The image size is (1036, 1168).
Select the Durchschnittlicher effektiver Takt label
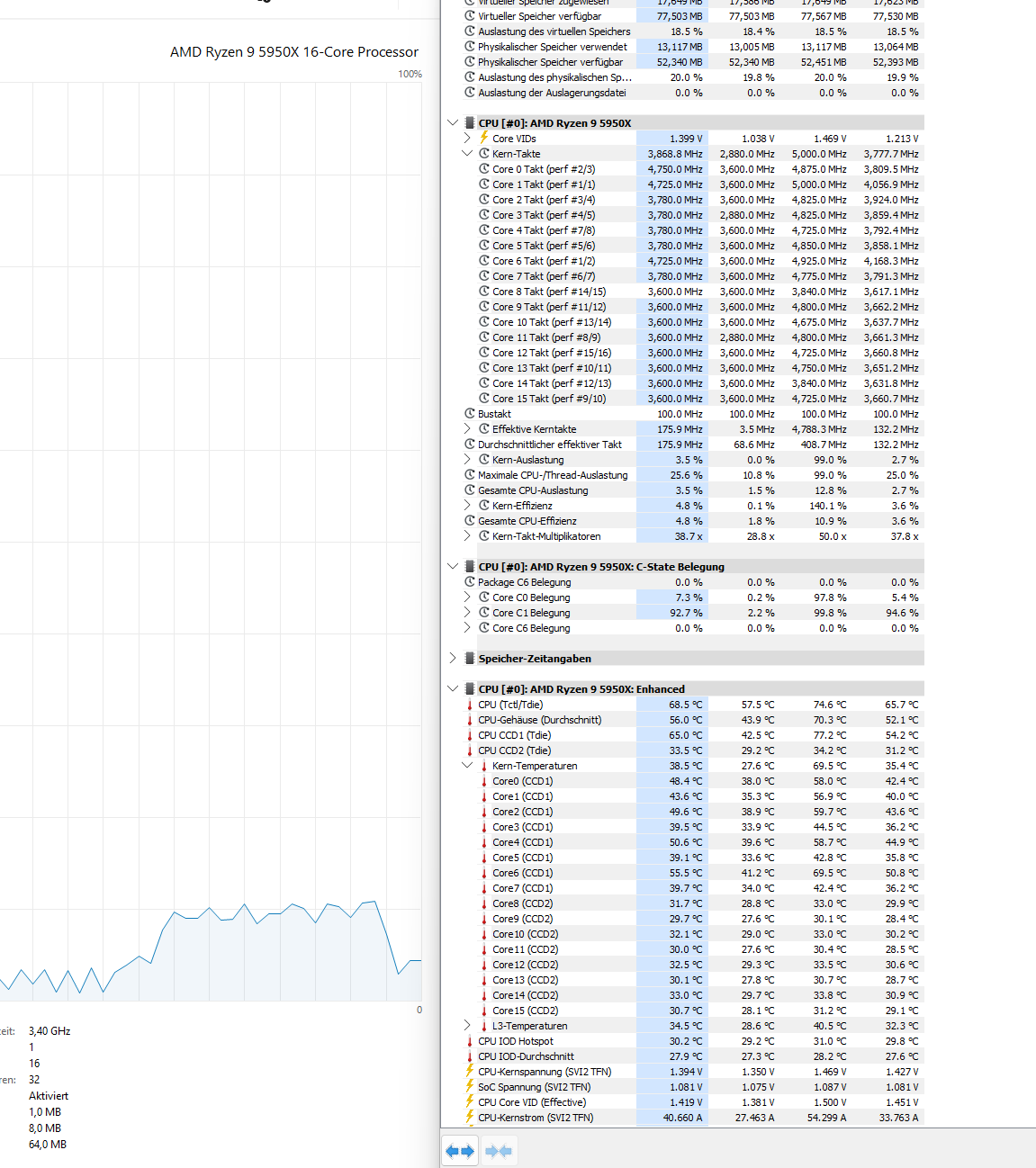point(550,445)
